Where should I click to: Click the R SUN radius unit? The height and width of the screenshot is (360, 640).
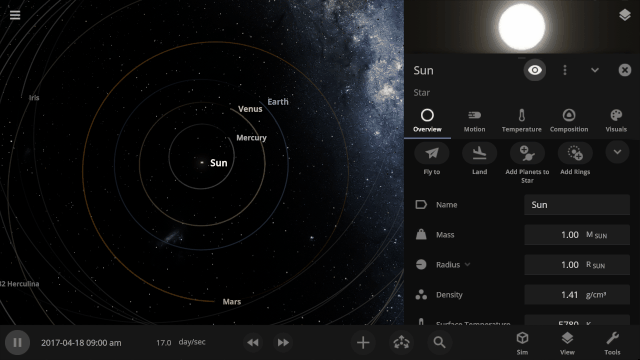596,265
